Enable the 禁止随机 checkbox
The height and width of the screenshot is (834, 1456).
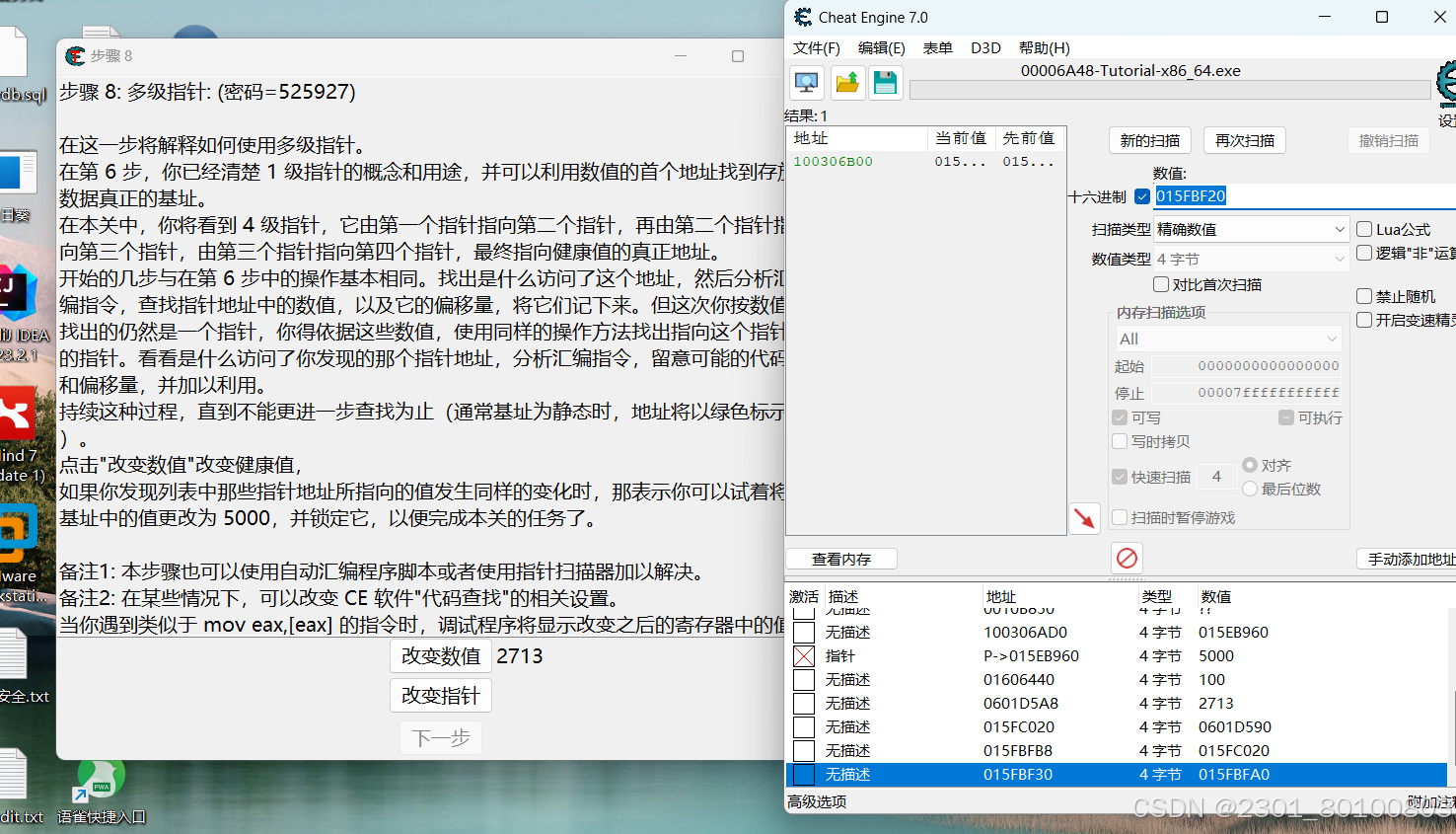[1364, 296]
